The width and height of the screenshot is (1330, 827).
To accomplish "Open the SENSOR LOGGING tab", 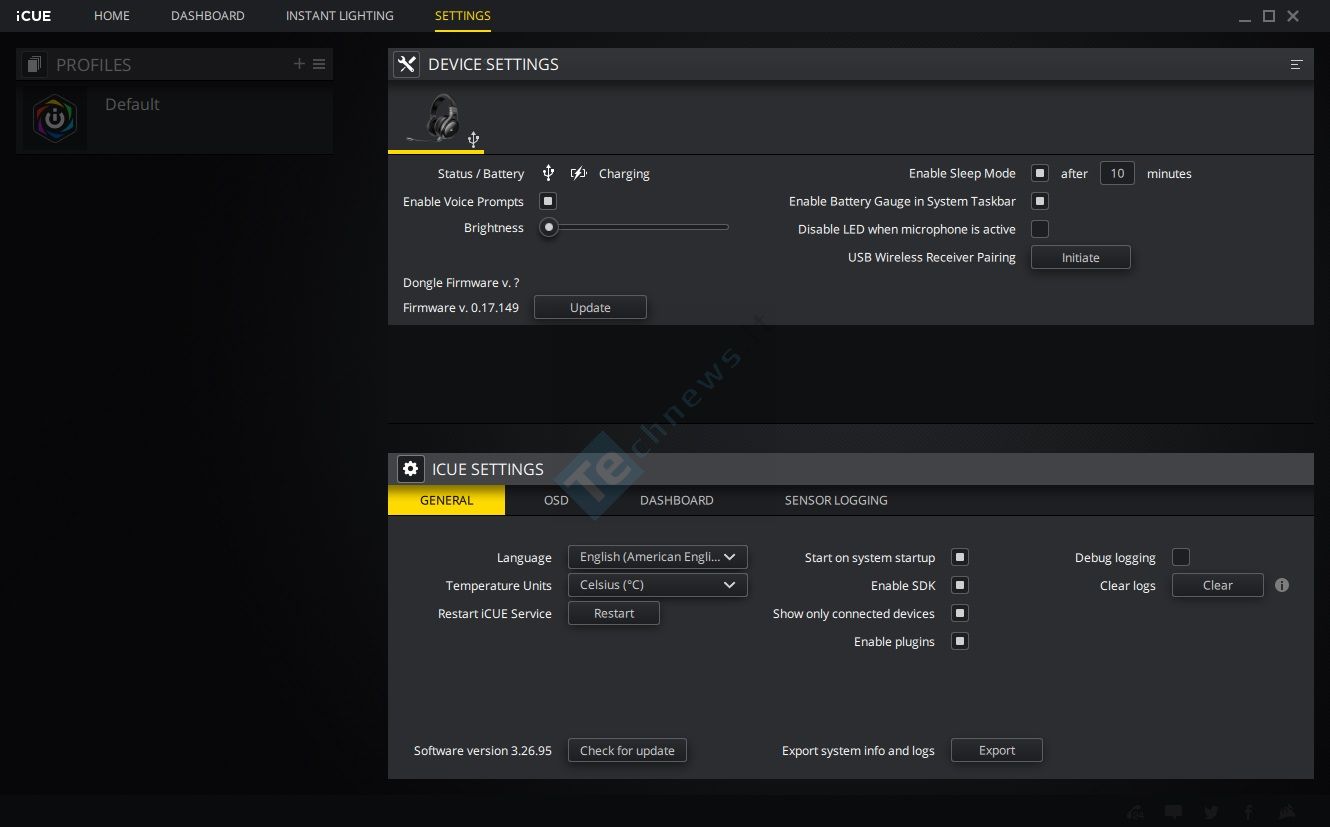I will (836, 500).
